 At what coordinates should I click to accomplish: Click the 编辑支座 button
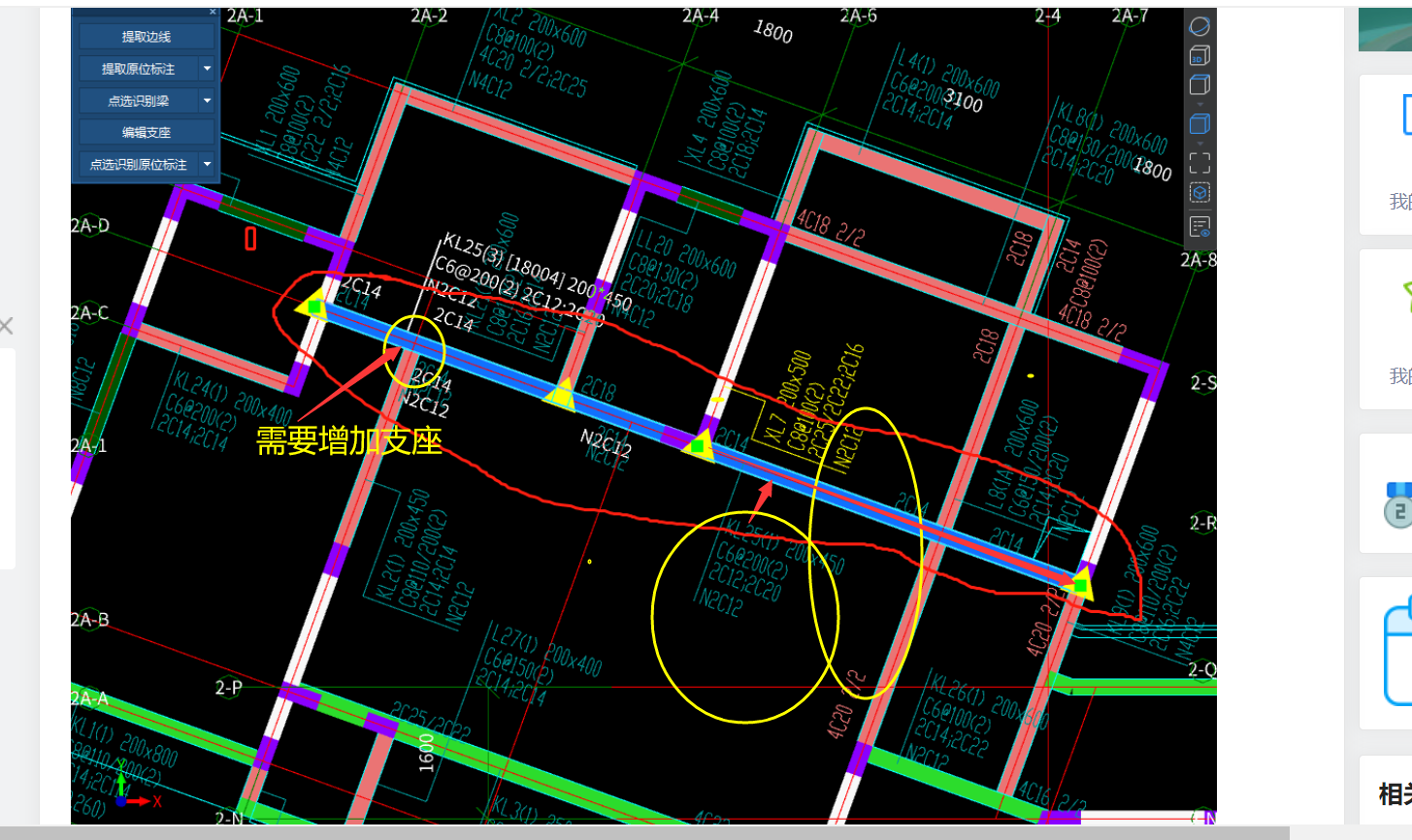[x=147, y=133]
